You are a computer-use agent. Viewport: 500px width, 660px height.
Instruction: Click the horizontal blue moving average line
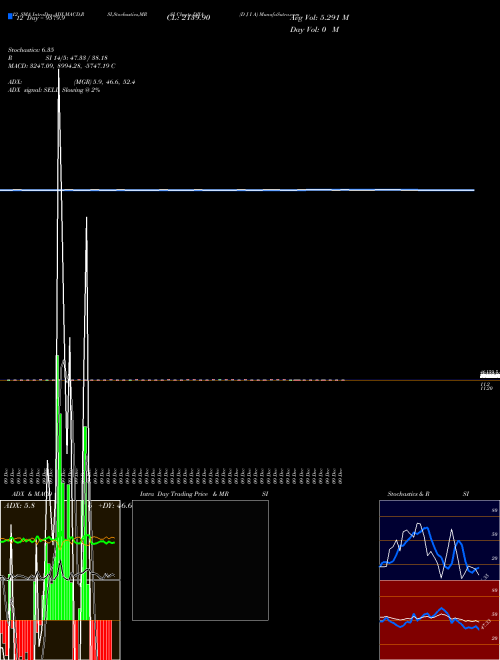point(237,190)
